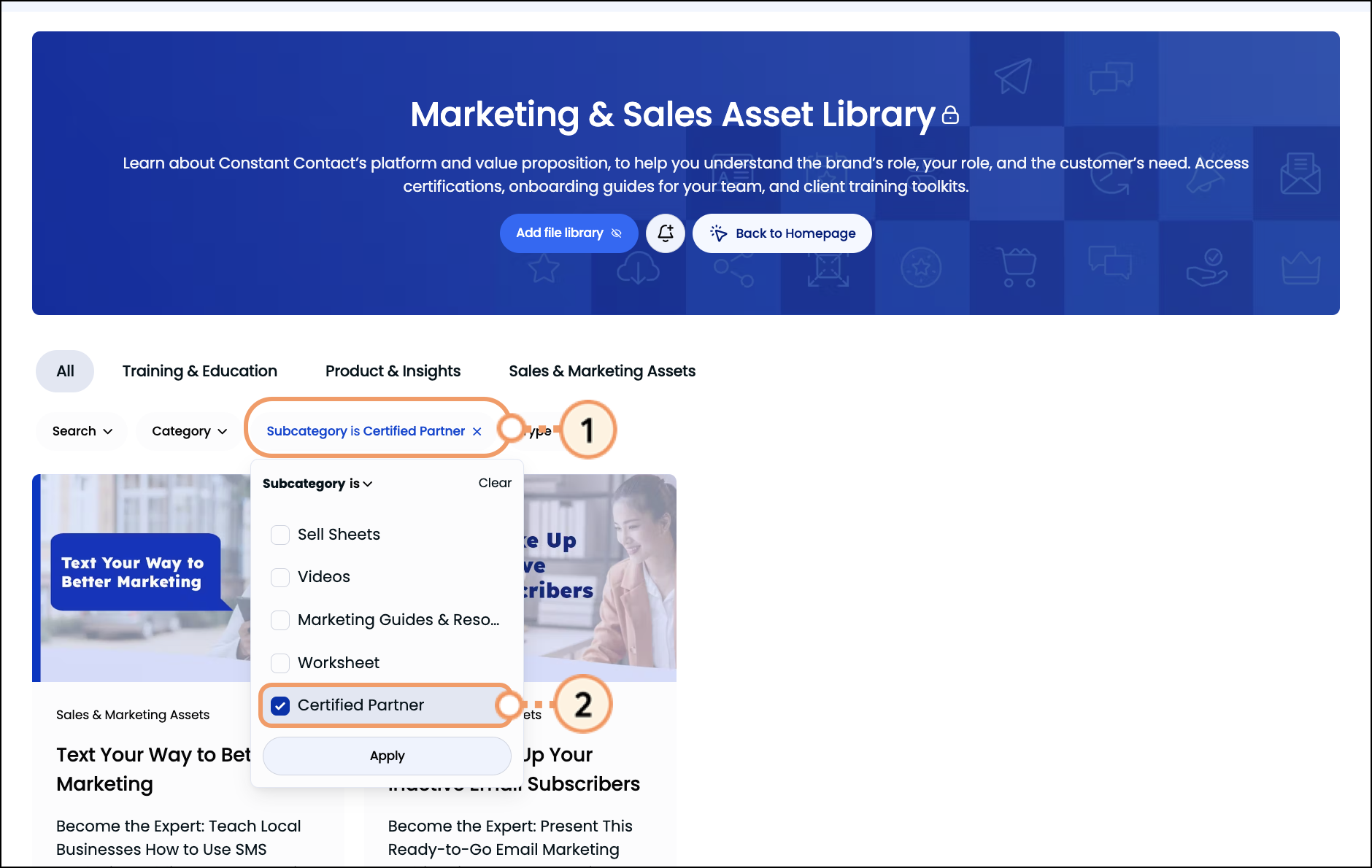Switch to Product & Insights tab
Image resolution: width=1372 pixels, height=868 pixels.
pos(393,371)
